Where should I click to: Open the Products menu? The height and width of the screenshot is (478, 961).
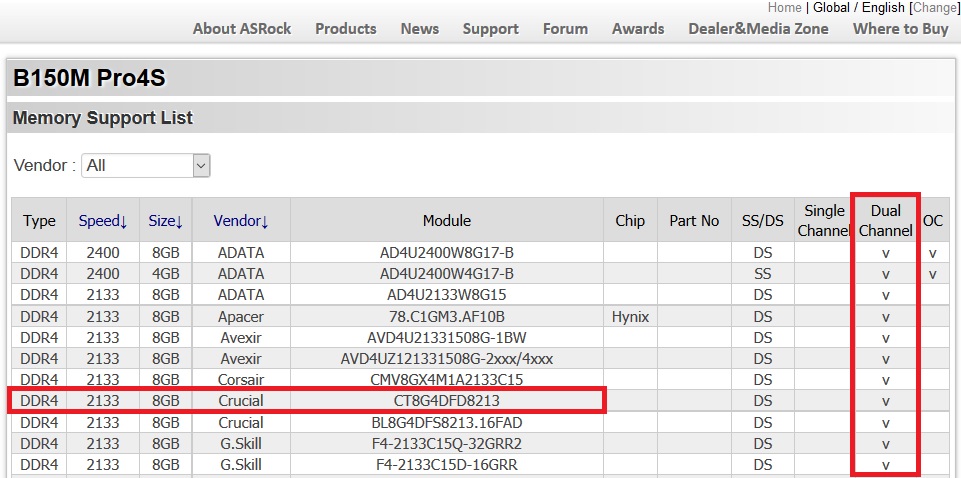point(346,29)
